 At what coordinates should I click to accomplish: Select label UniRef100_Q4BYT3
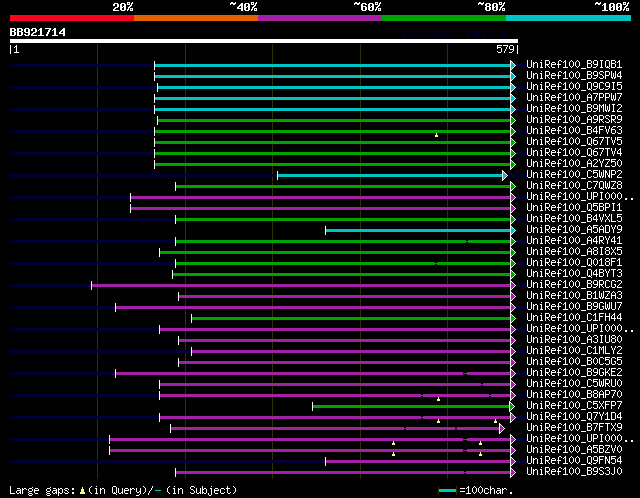(574, 274)
